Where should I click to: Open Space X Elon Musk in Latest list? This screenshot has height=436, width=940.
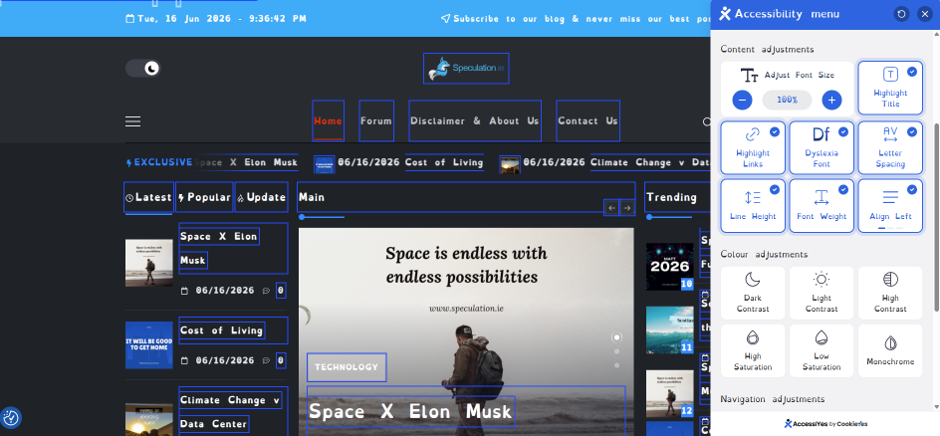(x=219, y=248)
